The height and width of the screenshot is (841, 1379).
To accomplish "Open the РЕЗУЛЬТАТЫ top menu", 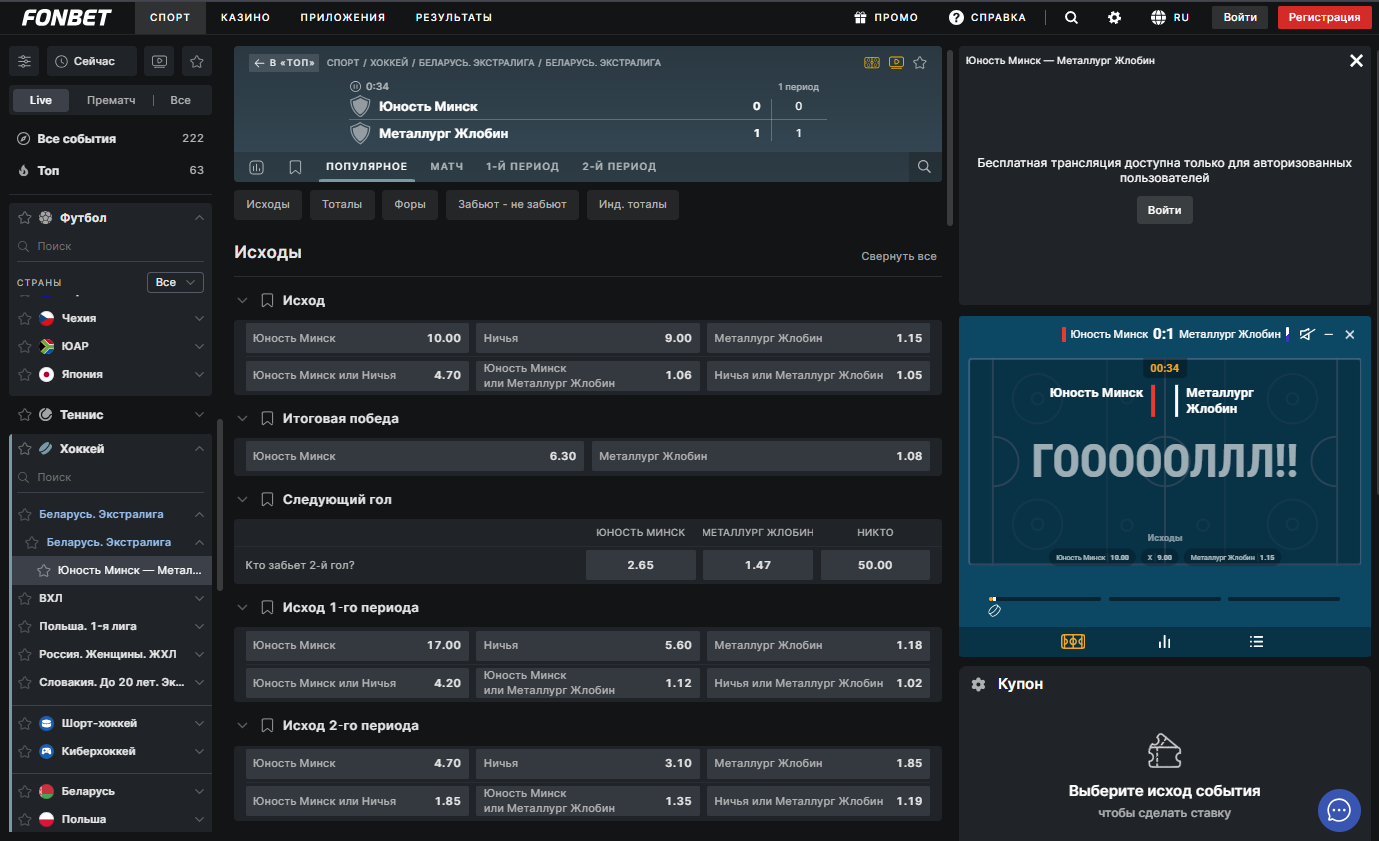I will click(454, 17).
